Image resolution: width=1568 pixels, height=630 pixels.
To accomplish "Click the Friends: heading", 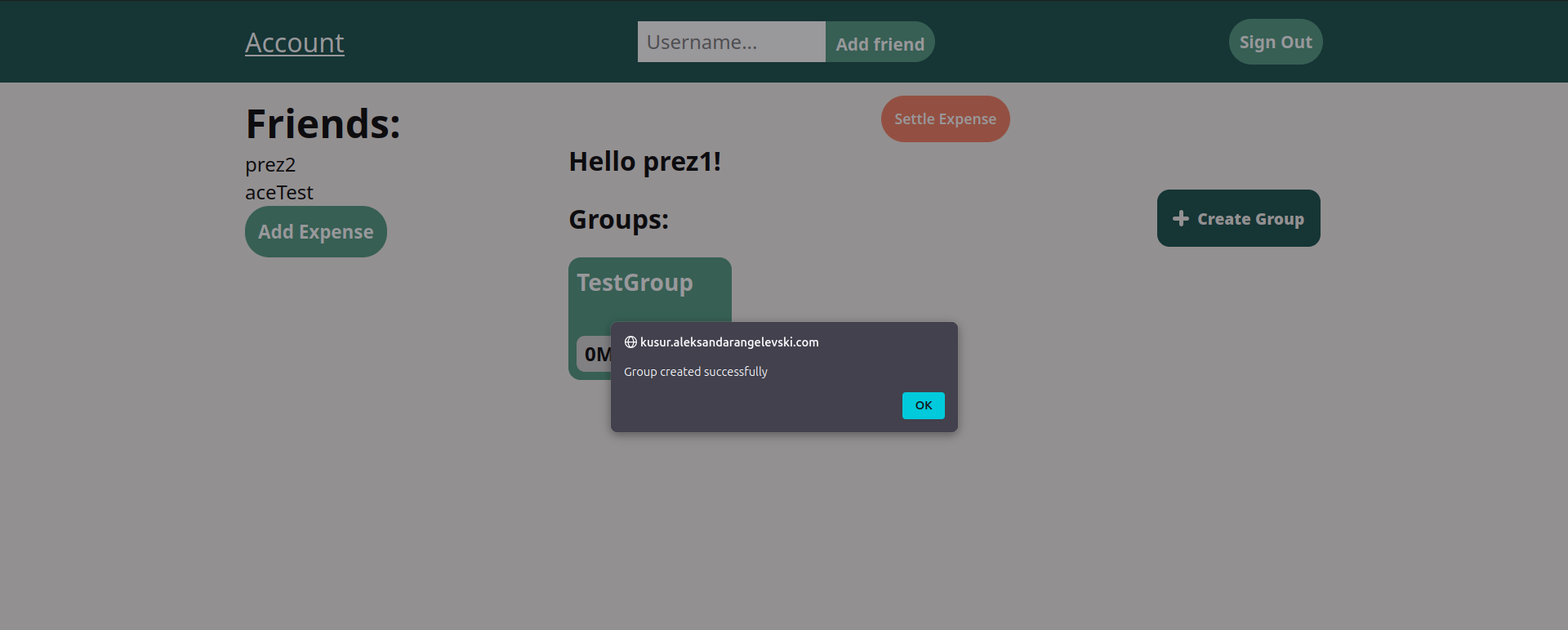I will [x=323, y=124].
